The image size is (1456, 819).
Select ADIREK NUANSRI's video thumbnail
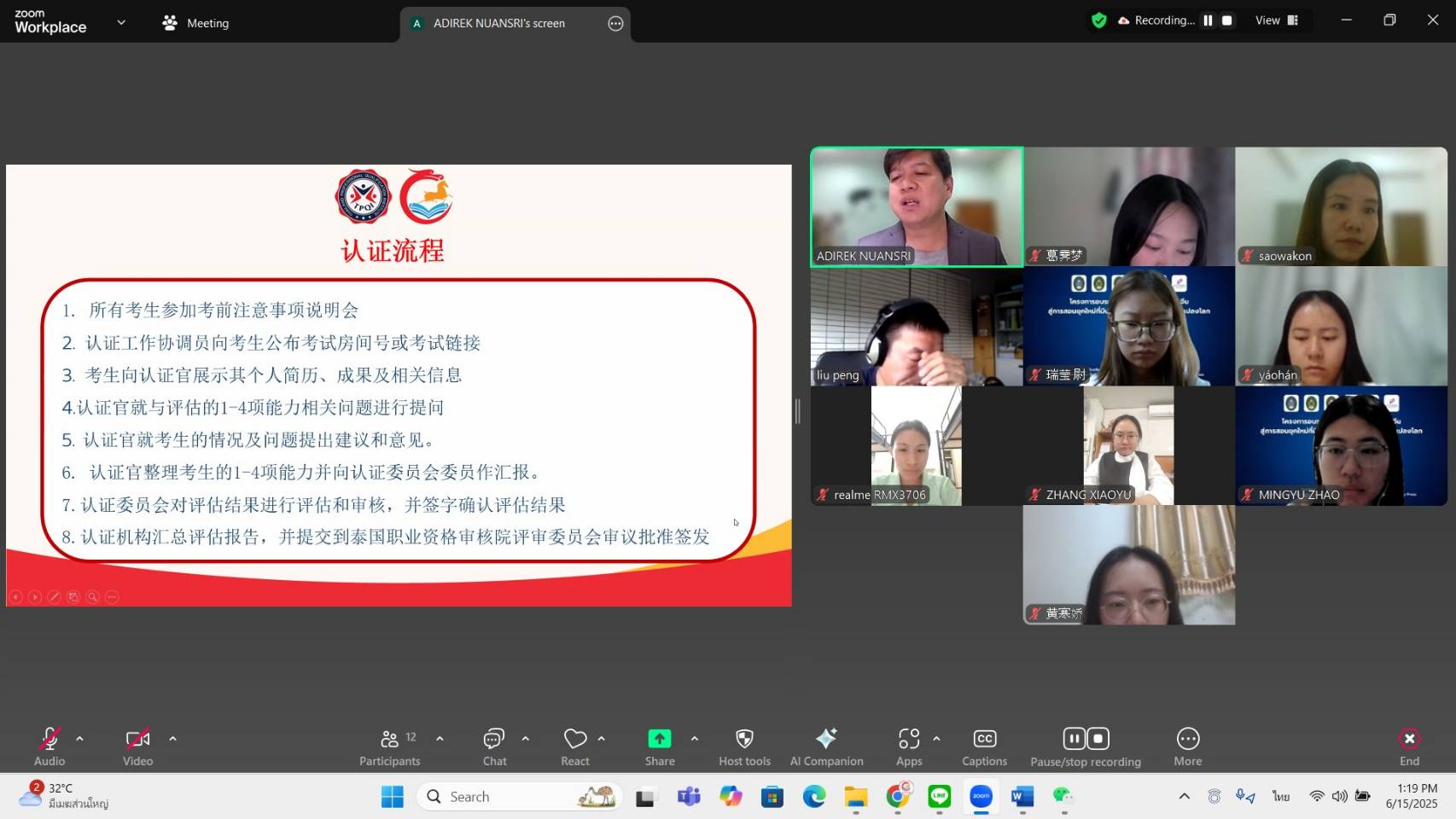click(916, 206)
